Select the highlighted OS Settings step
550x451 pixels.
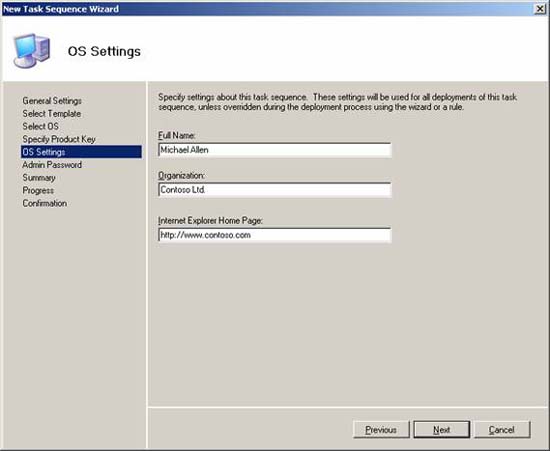pos(81,152)
